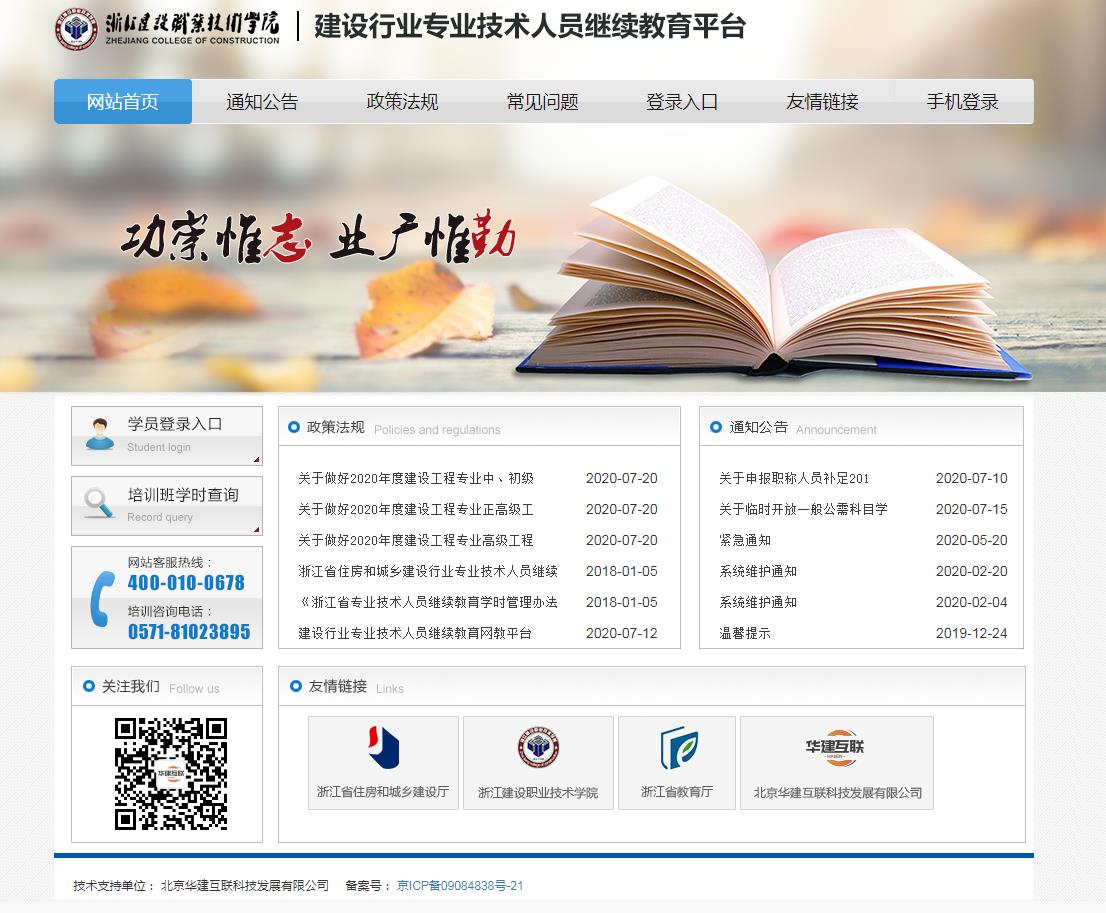Open the 通知公告 navigation tab

click(x=262, y=102)
